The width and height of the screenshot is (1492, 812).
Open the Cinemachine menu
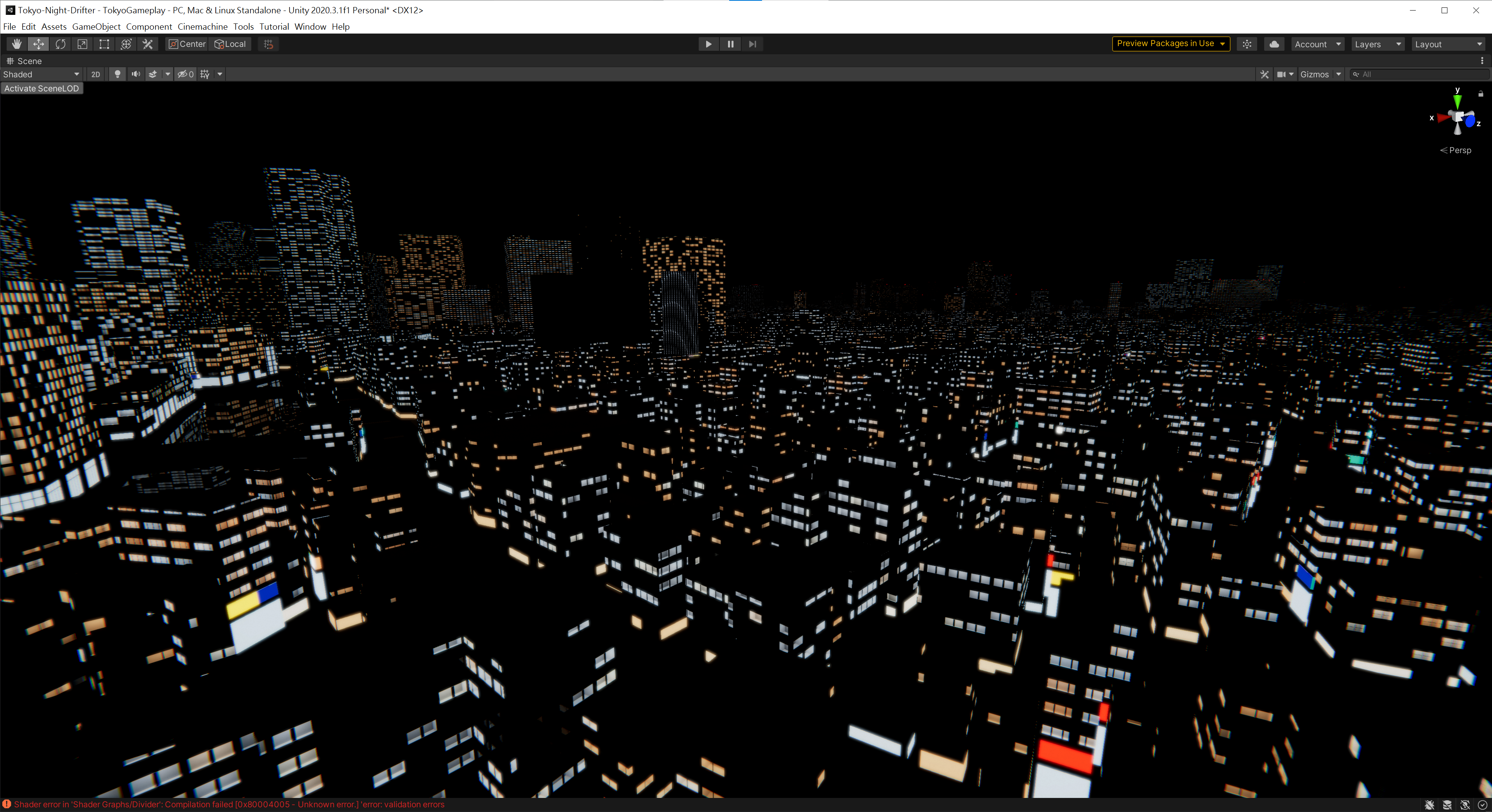click(x=203, y=27)
